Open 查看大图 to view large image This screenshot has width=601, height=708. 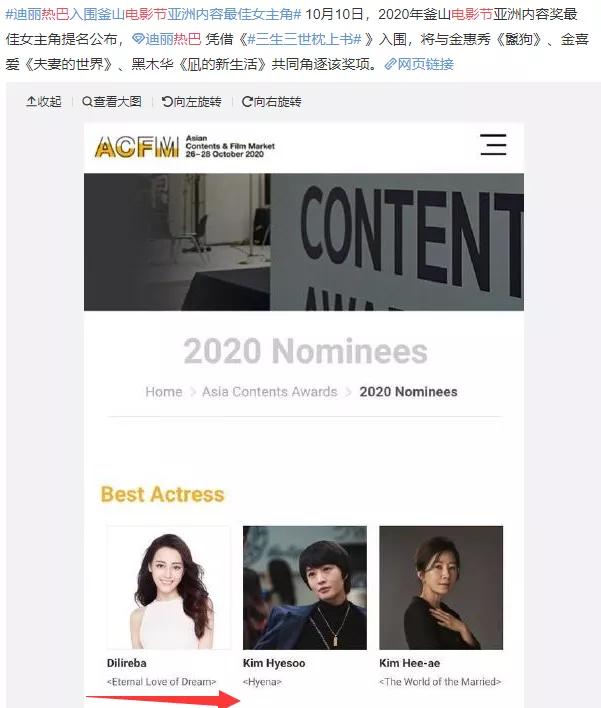tap(112, 102)
